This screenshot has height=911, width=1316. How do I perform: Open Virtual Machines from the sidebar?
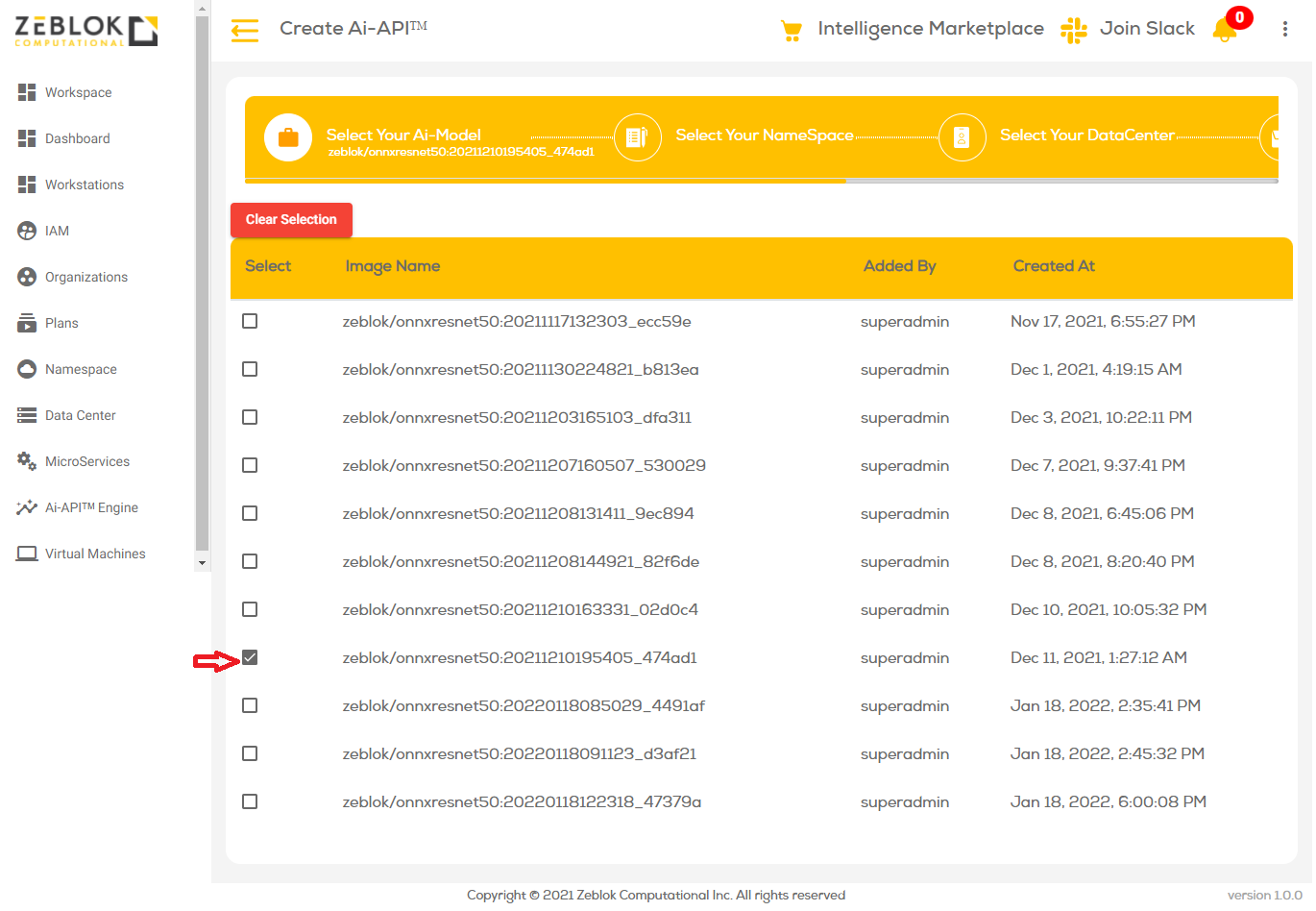click(95, 554)
